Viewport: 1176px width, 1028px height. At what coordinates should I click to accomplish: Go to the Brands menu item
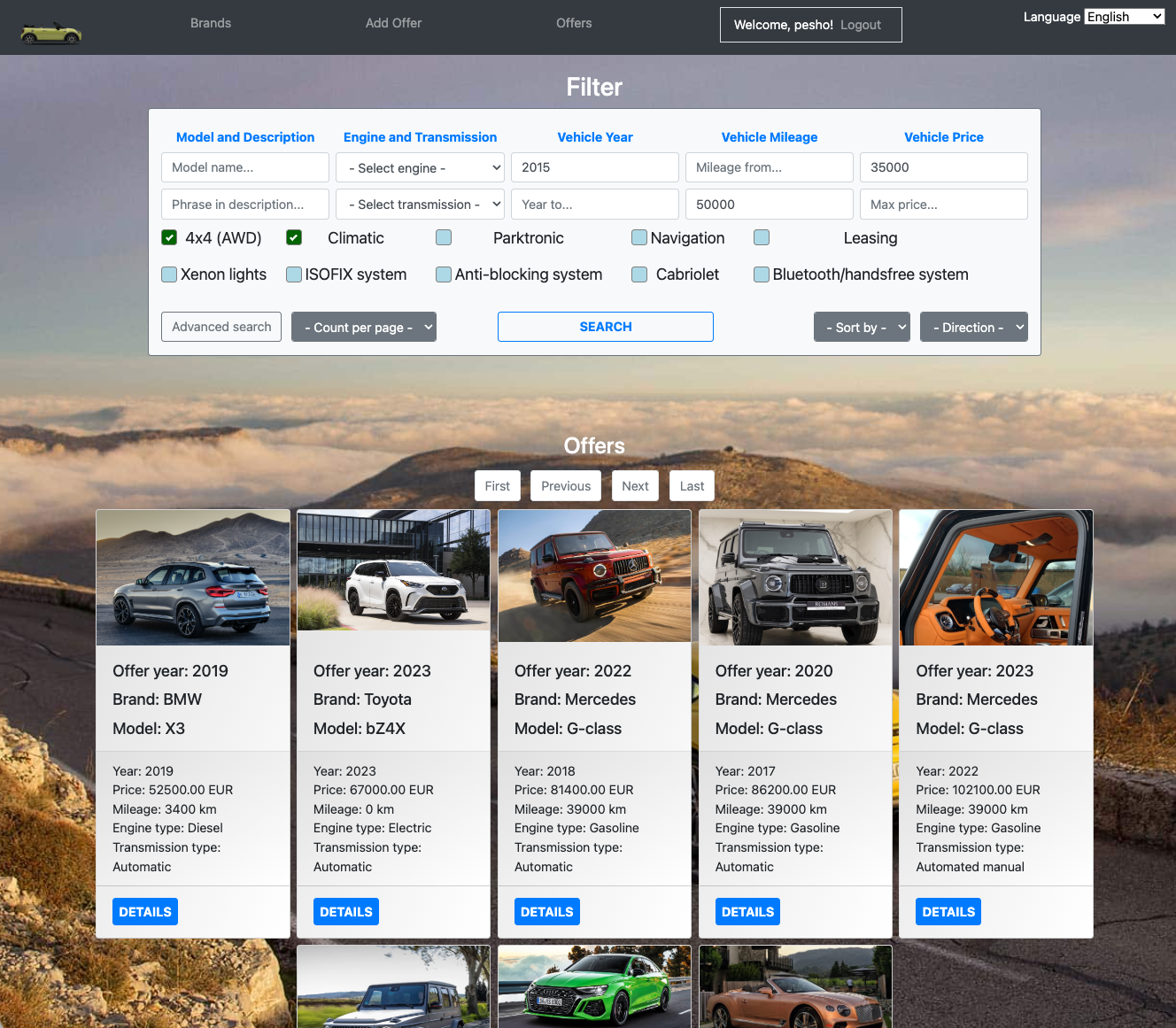pyautogui.click(x=211, y=23)
